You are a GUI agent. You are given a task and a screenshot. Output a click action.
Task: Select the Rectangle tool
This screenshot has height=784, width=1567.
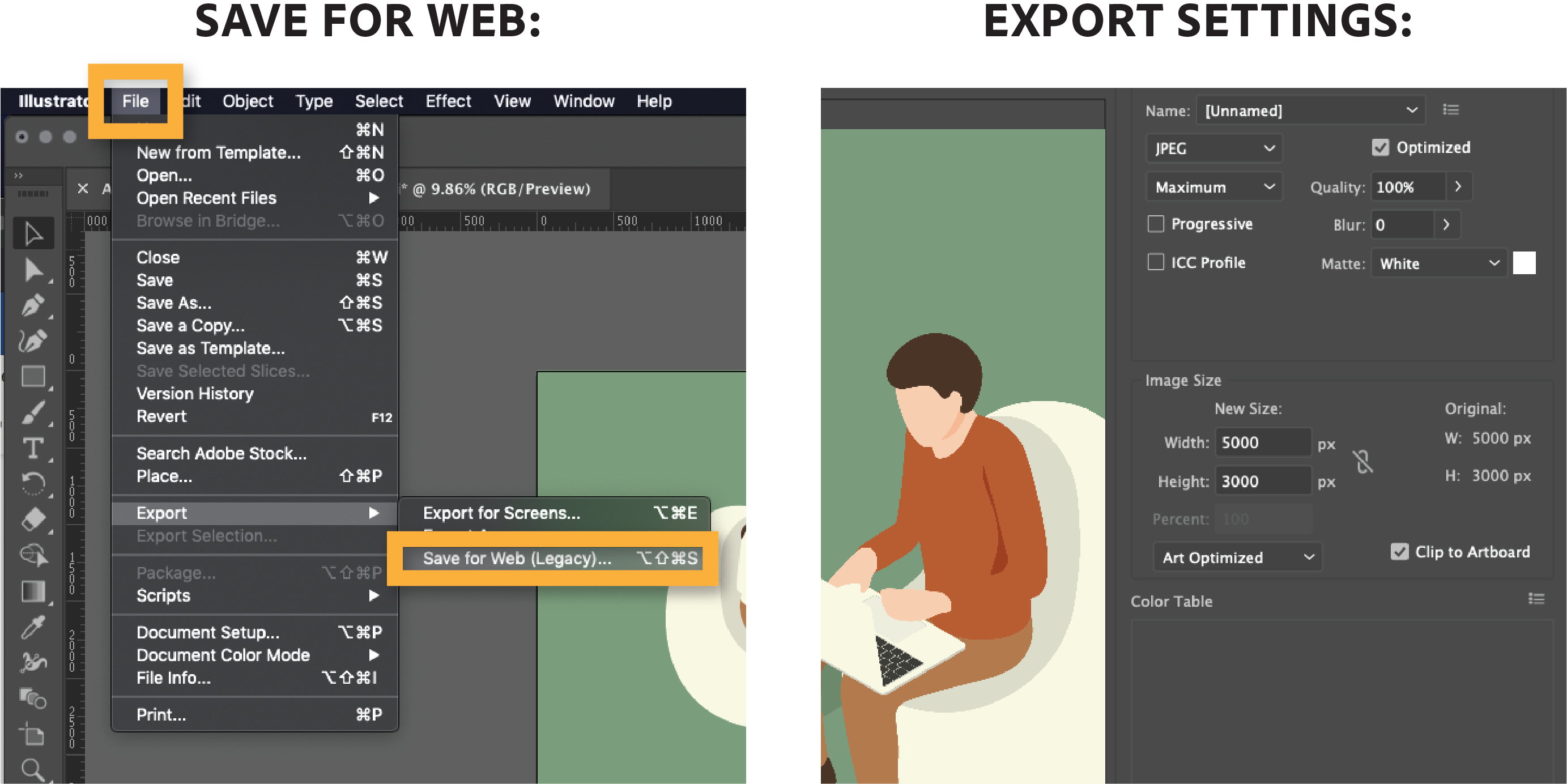point(33,377)
